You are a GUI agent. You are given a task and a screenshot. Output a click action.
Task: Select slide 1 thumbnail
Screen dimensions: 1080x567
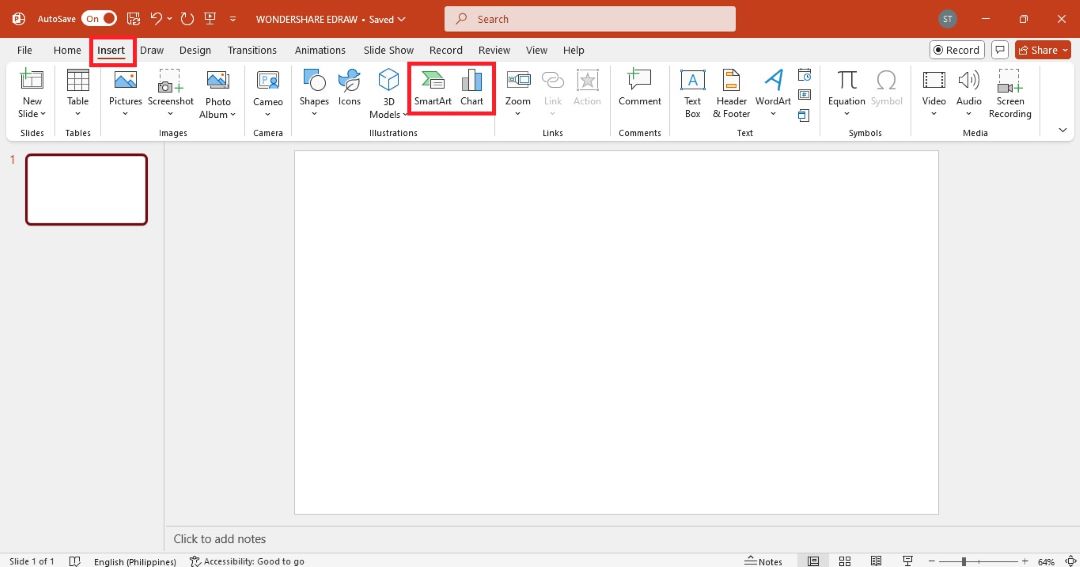pyautogui.click(x=87, y=189)
